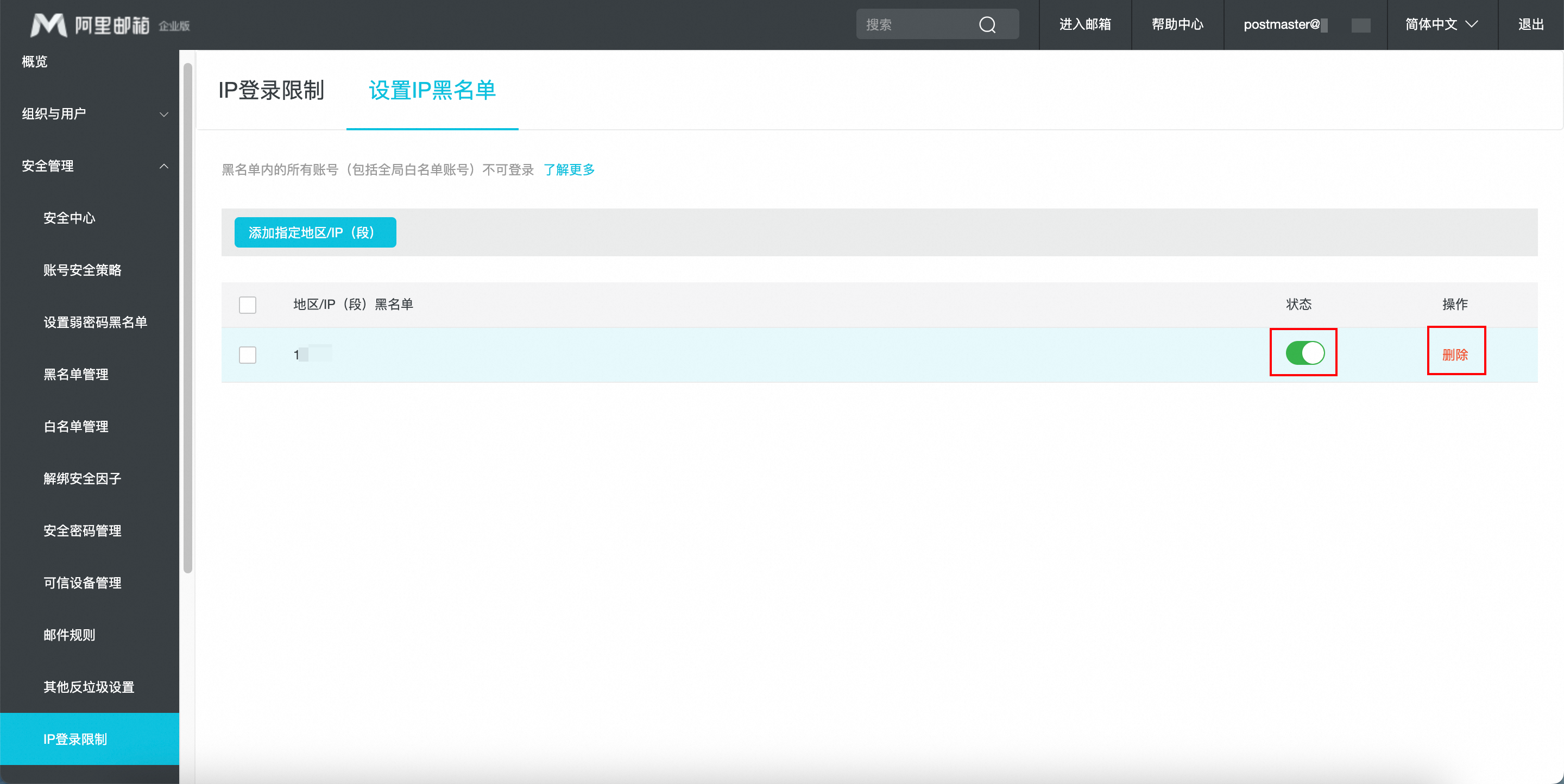Go to 概览 in the sidebar
Screen dimensions: 1564x784
35,62
